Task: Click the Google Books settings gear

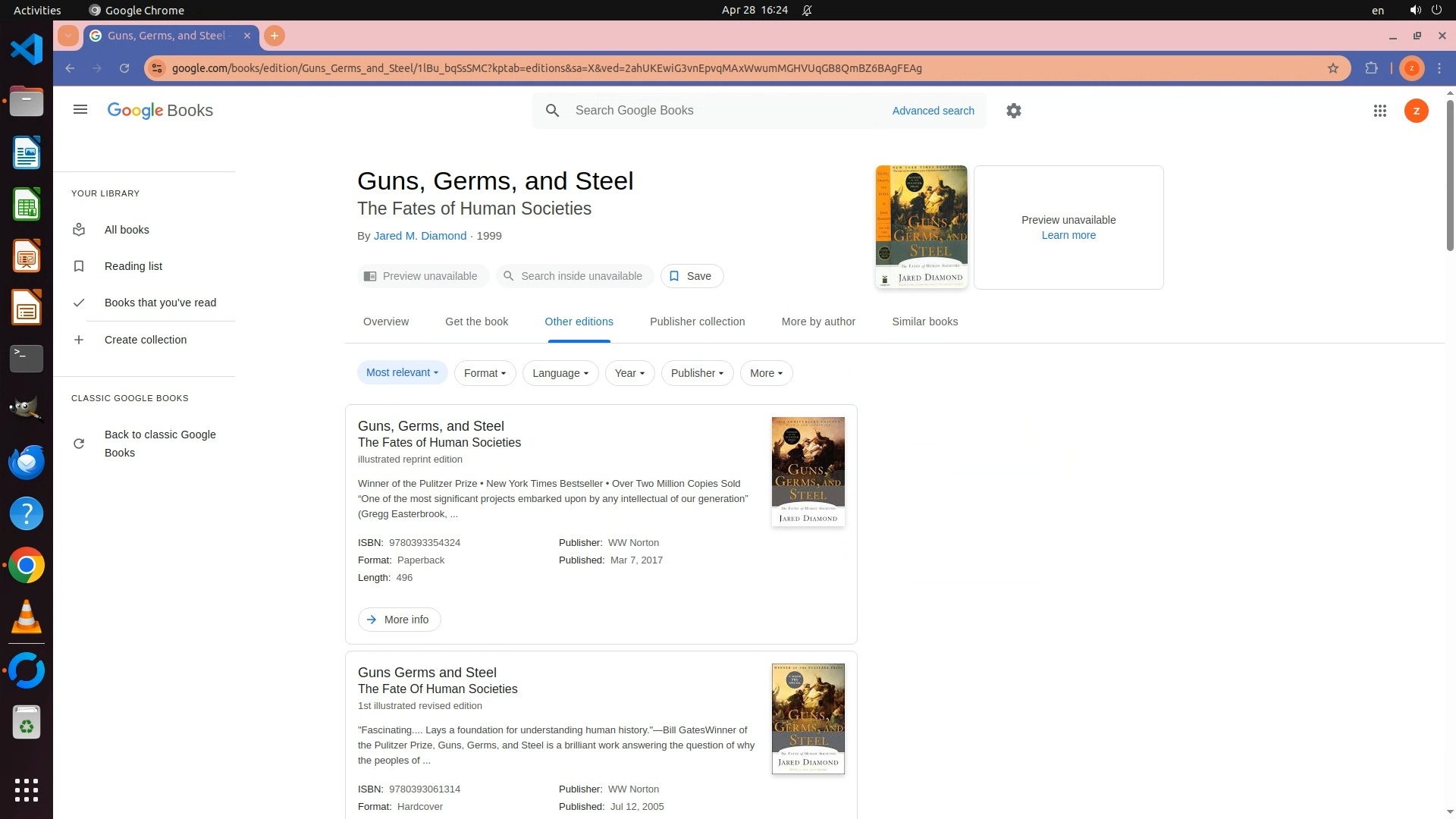Action: 1013,111
